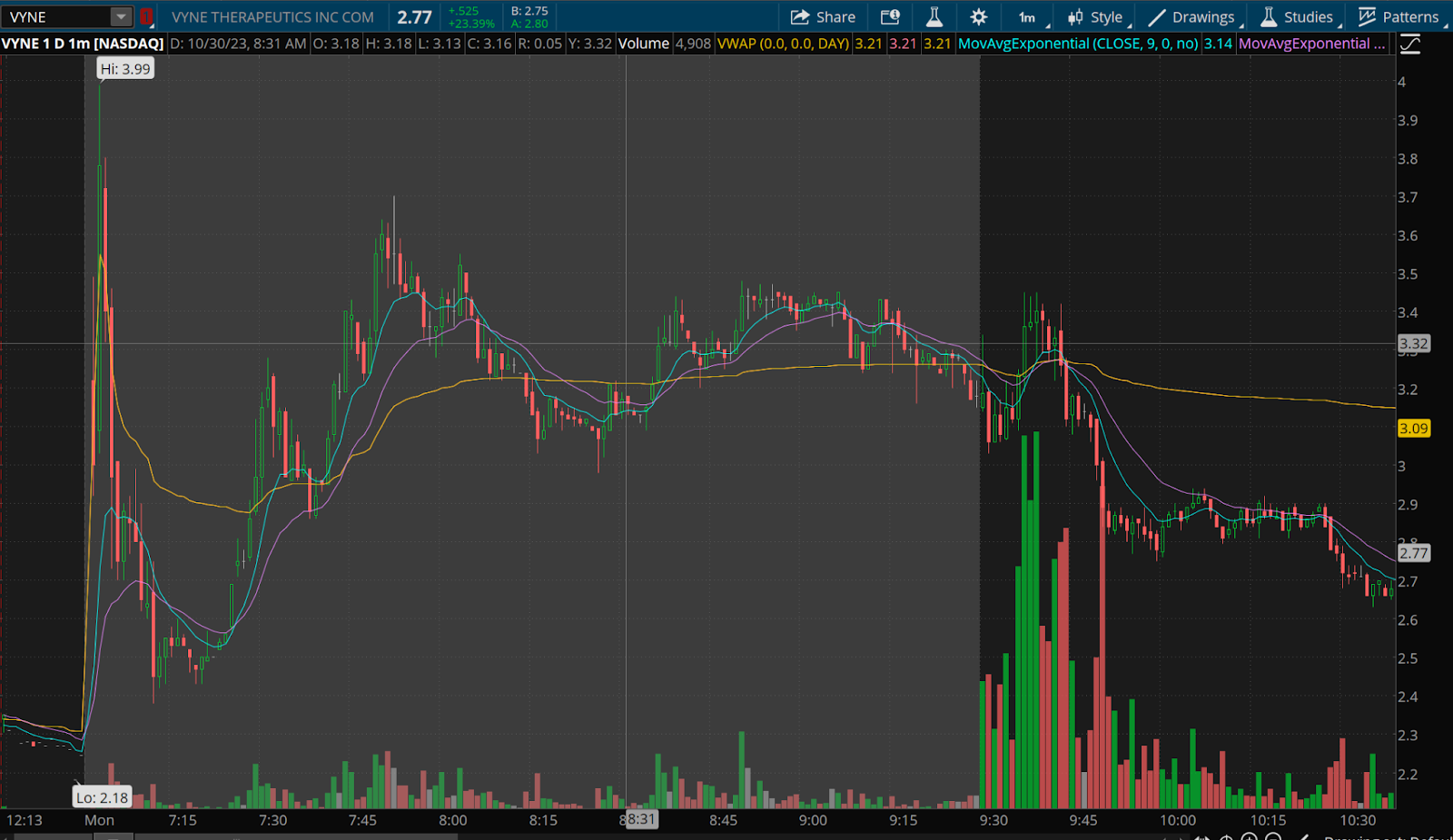The image size is (1453, 840).
Task: Click inside the VYNE symbol input field
Action: [56, 17]
